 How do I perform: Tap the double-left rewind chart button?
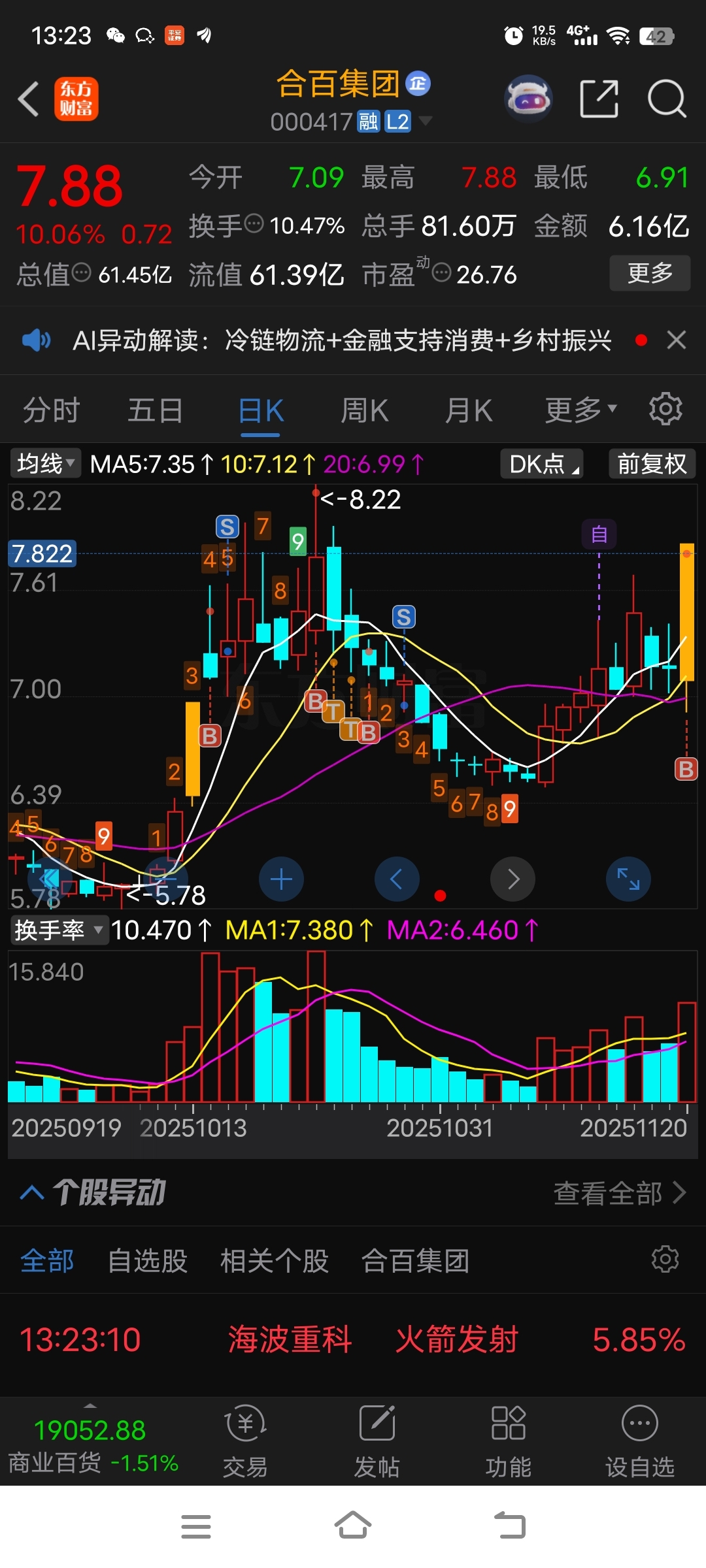tap(50, 879)
